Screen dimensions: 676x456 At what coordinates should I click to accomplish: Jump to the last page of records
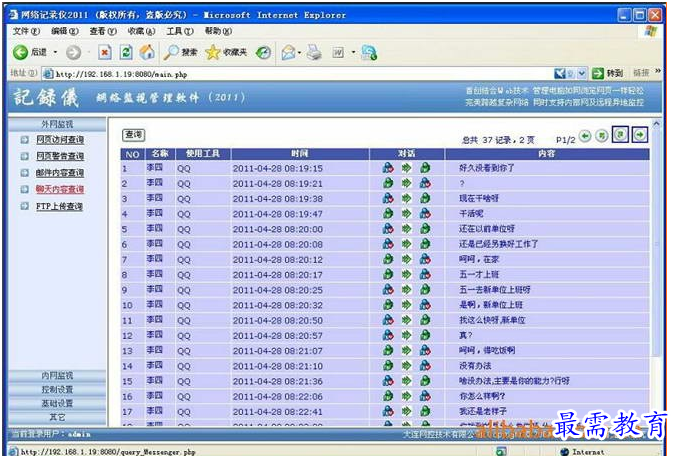pos(639,135)
